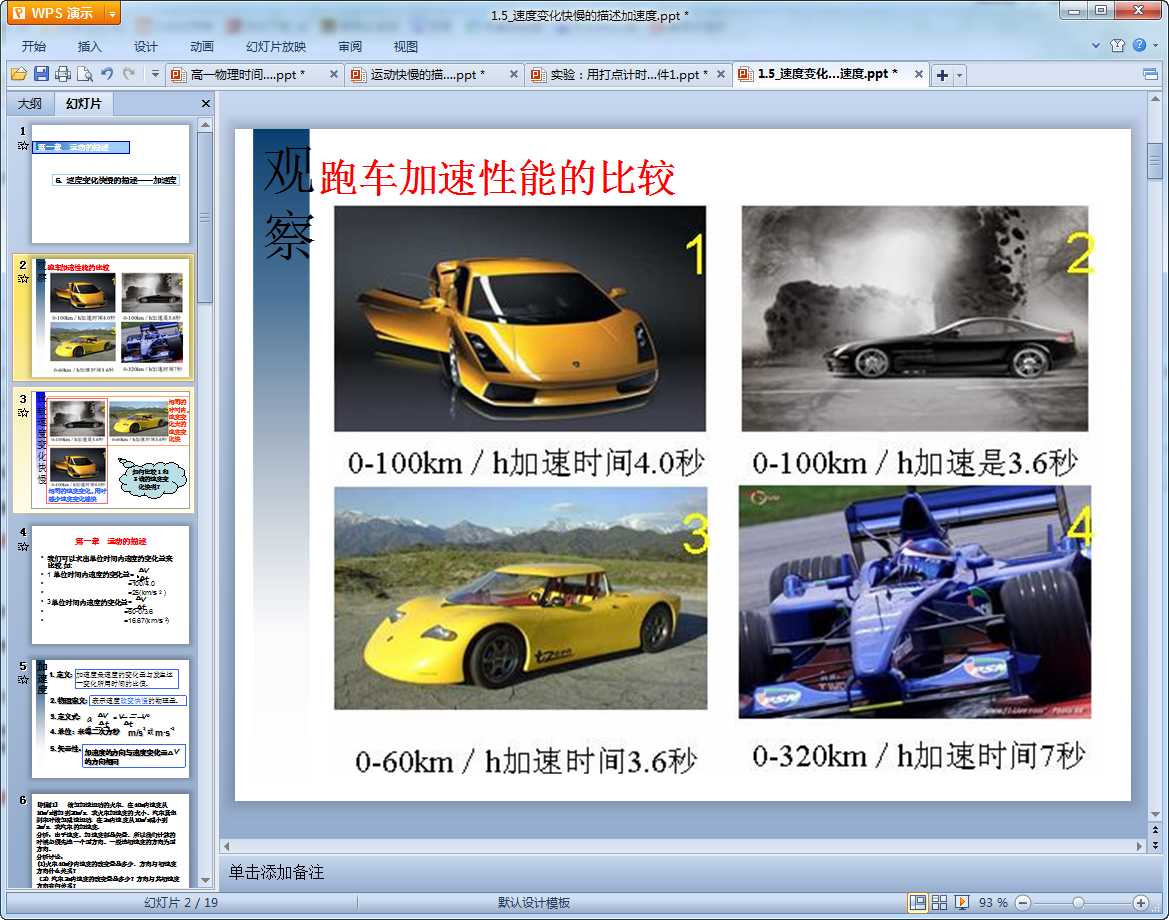Start slideshow from status bar play icon
This screenshot has height=920, width=1169.
coord(962,902)
